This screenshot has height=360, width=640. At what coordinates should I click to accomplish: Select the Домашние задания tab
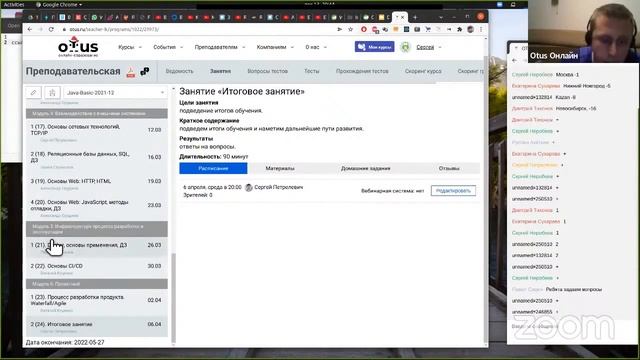[x=366, y=168]
